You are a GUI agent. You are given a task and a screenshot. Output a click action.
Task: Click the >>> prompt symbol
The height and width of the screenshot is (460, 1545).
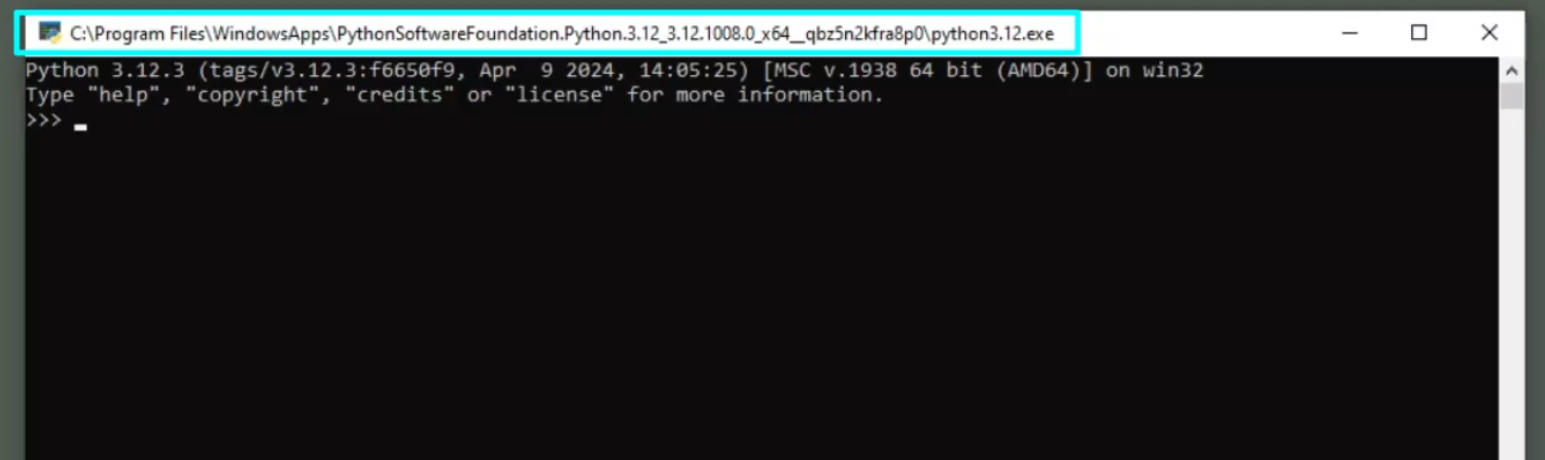coord(44,120)
